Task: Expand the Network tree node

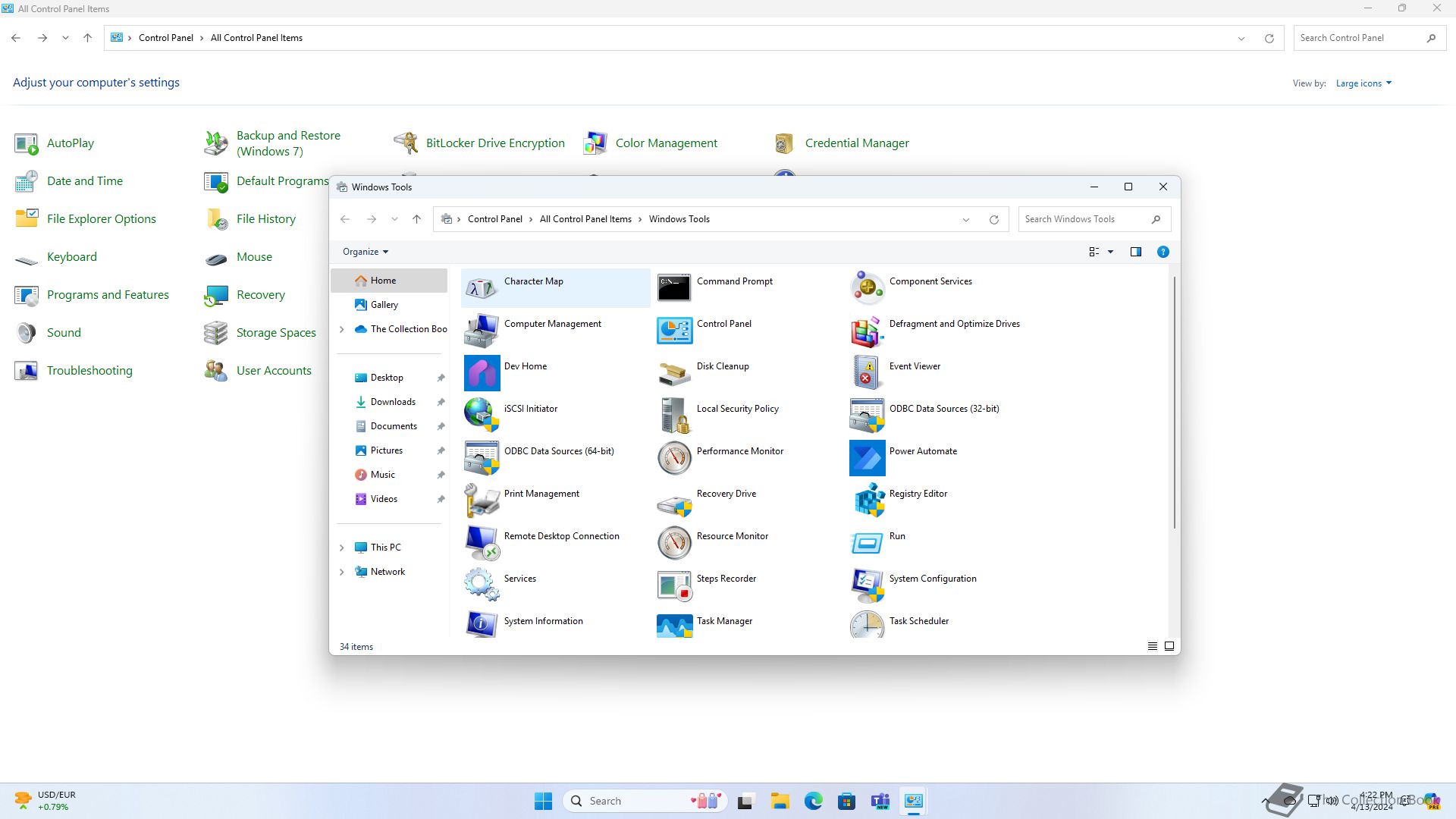Action: tap(341, 572)
